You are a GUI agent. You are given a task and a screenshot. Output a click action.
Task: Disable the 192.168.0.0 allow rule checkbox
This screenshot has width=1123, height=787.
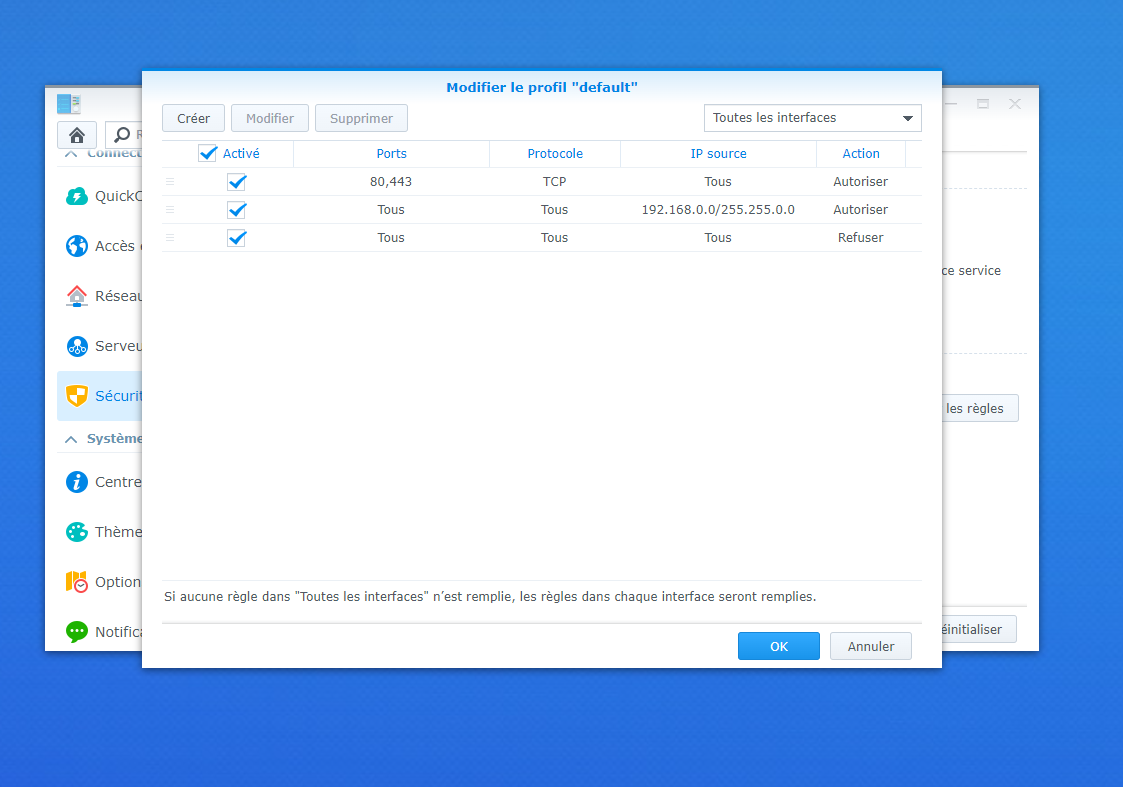[x=237, y=210]
